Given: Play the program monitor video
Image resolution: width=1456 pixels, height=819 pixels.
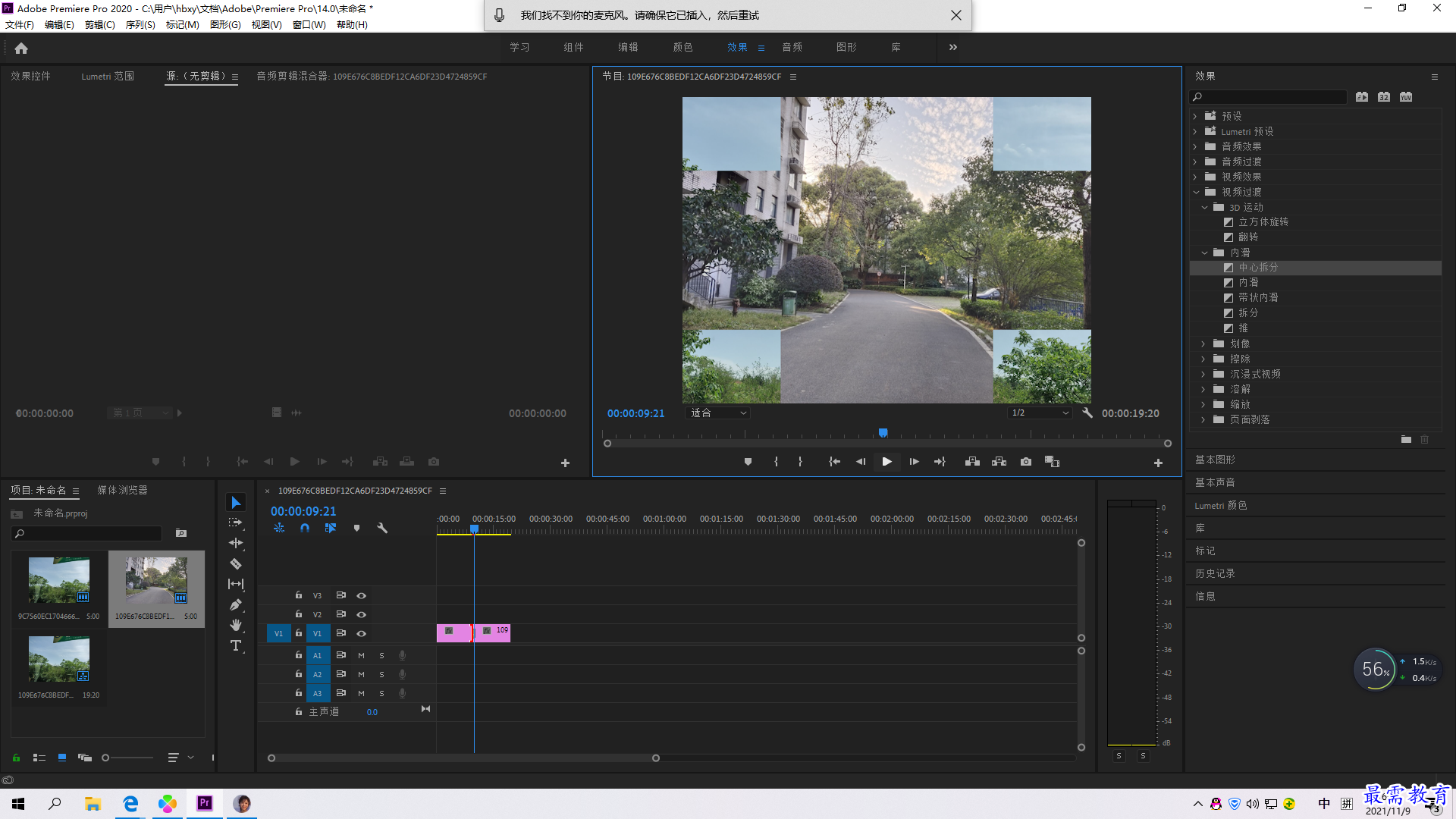Looking at the screenshot, I should pyautogui.click(x=886, y=462).
